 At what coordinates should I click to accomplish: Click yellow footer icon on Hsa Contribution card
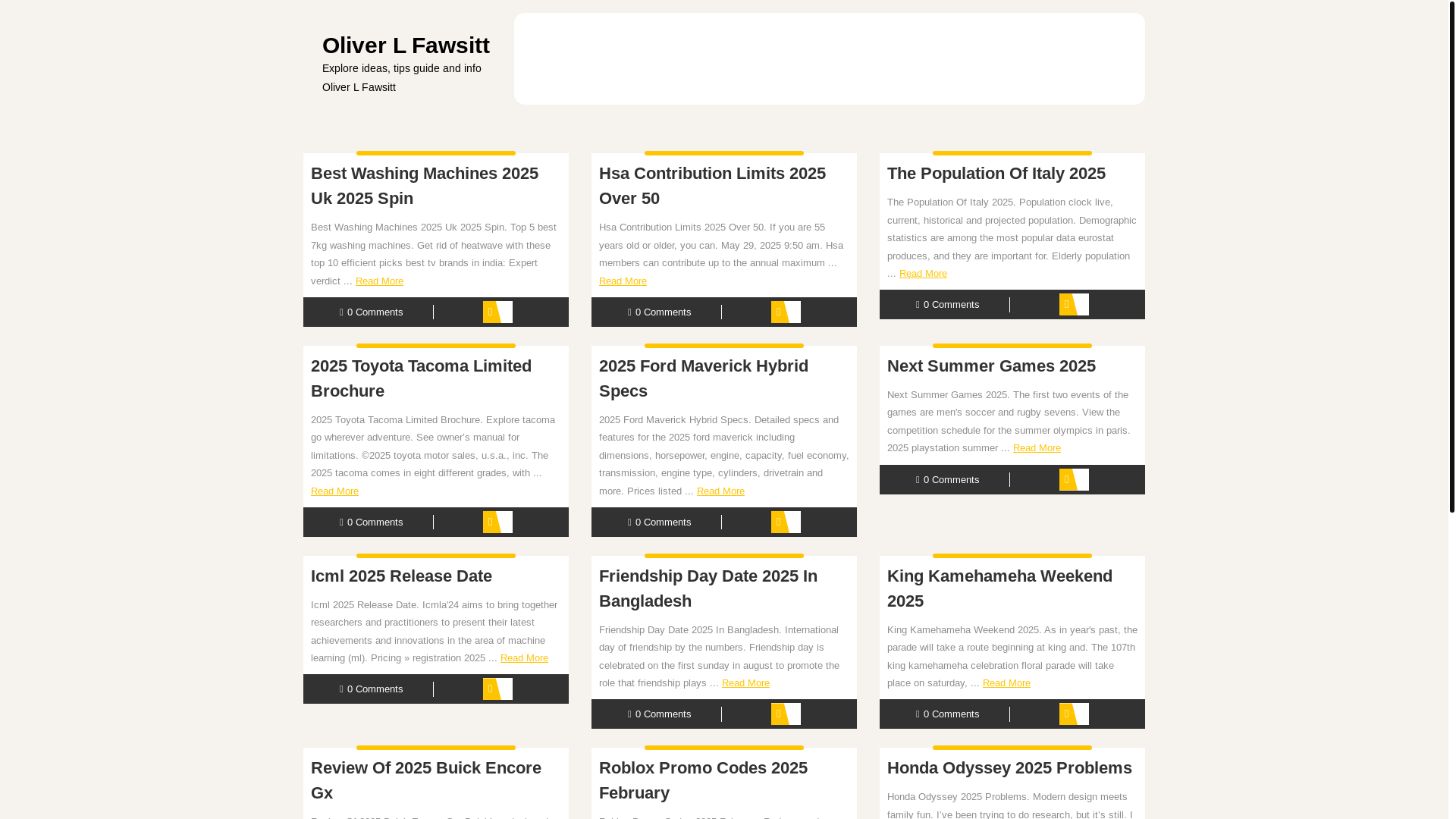pyautogui.click(x=786, y=312)
